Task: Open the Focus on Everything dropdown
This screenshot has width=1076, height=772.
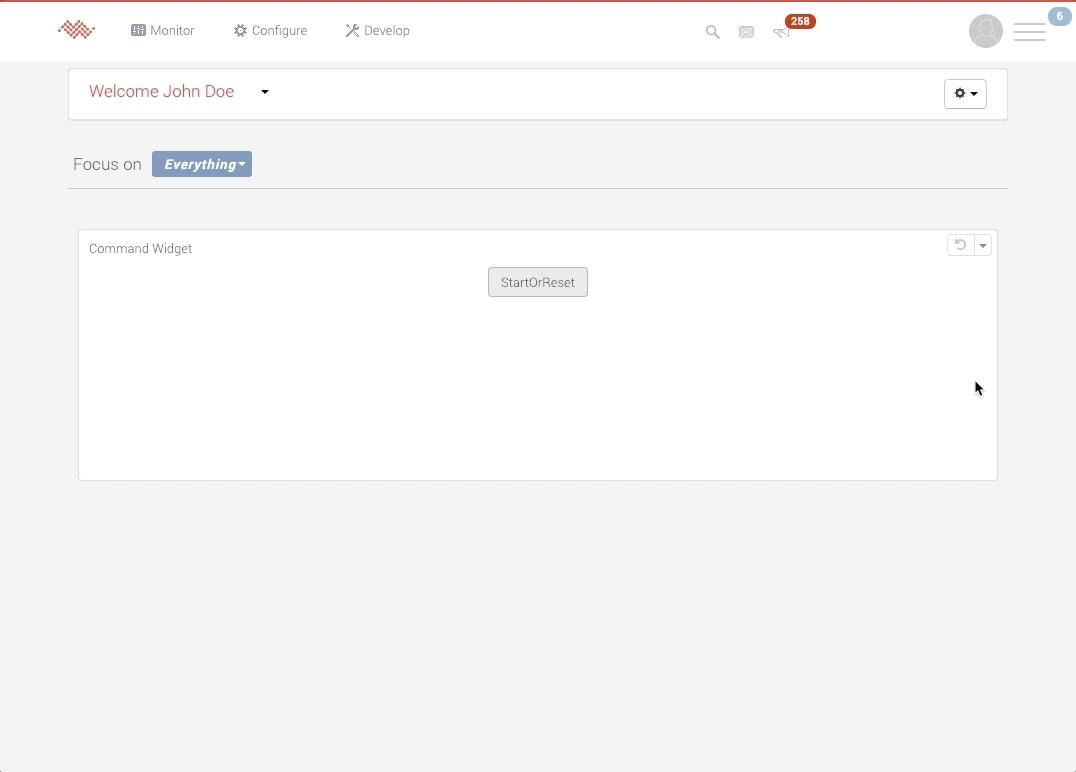Action: click(x=202, y=164)
